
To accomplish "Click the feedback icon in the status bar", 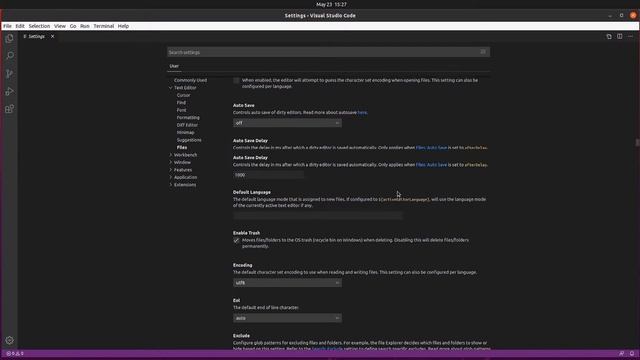I will point(621,353).
